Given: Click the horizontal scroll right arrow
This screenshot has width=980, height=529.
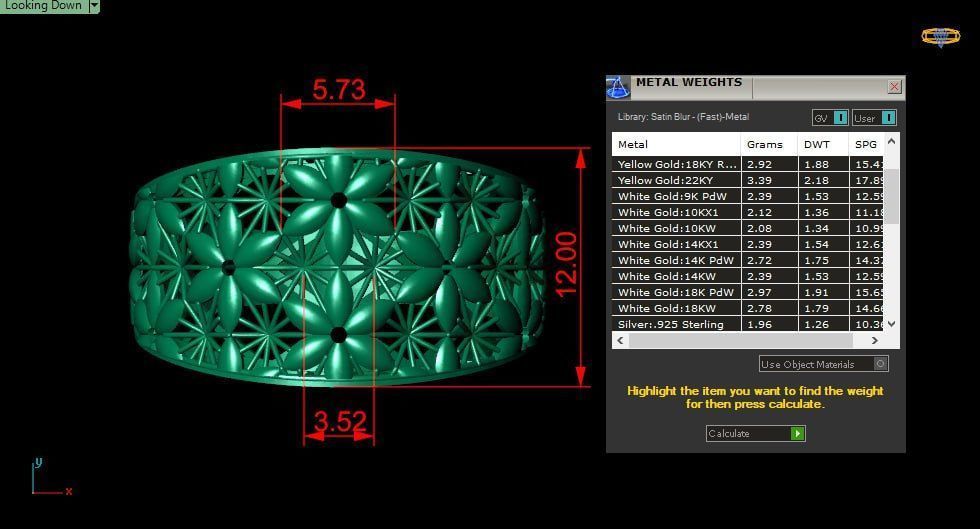Looking at the screenshot, I should click(x=874, y=341).
